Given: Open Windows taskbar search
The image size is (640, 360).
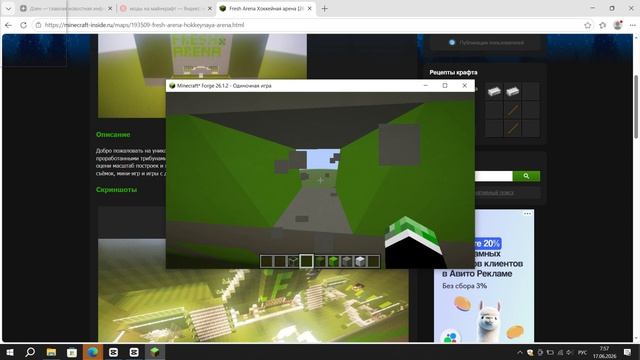Looking at the screenshot, I should (x=30, y=352).
